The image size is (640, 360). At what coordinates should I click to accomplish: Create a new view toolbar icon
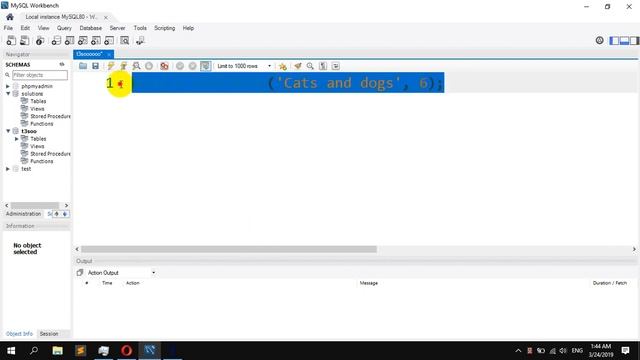click(x=82, y=40)
